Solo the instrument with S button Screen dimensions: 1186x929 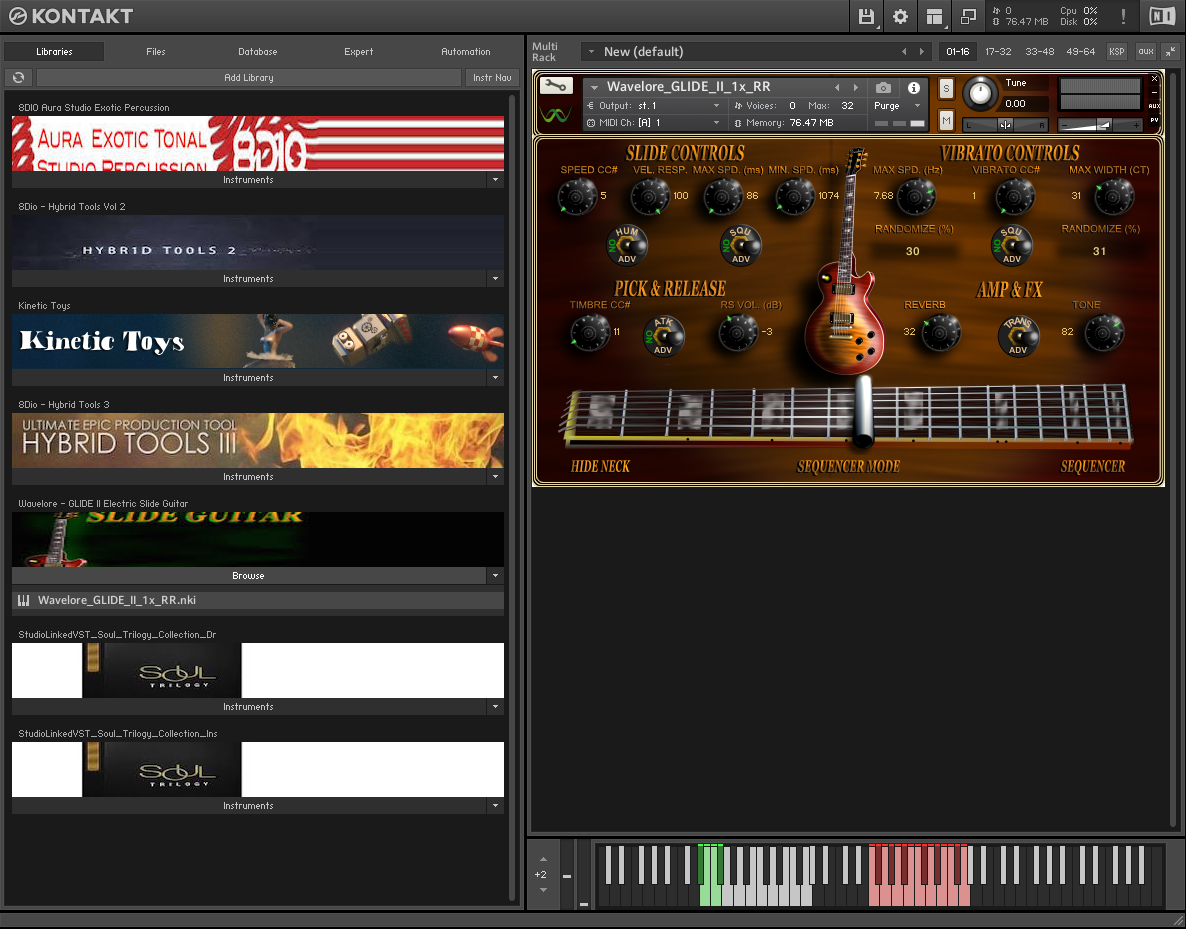click(x=946, y=89)
